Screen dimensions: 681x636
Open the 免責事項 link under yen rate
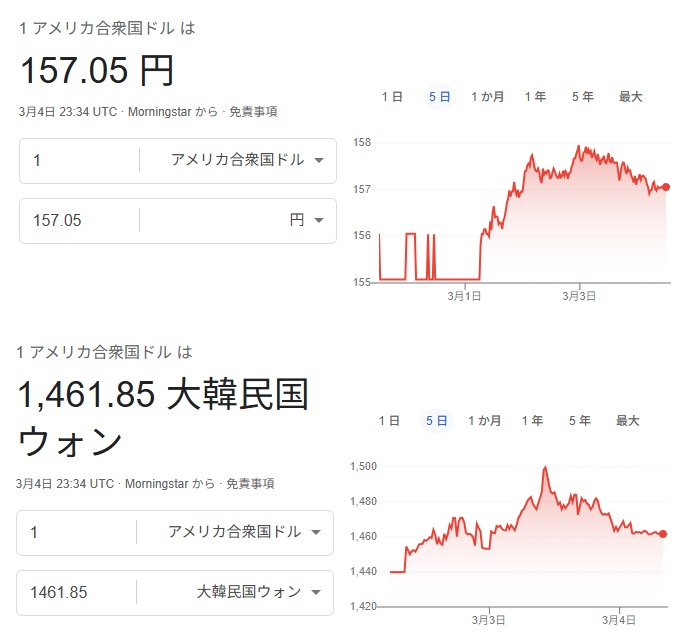253,112
